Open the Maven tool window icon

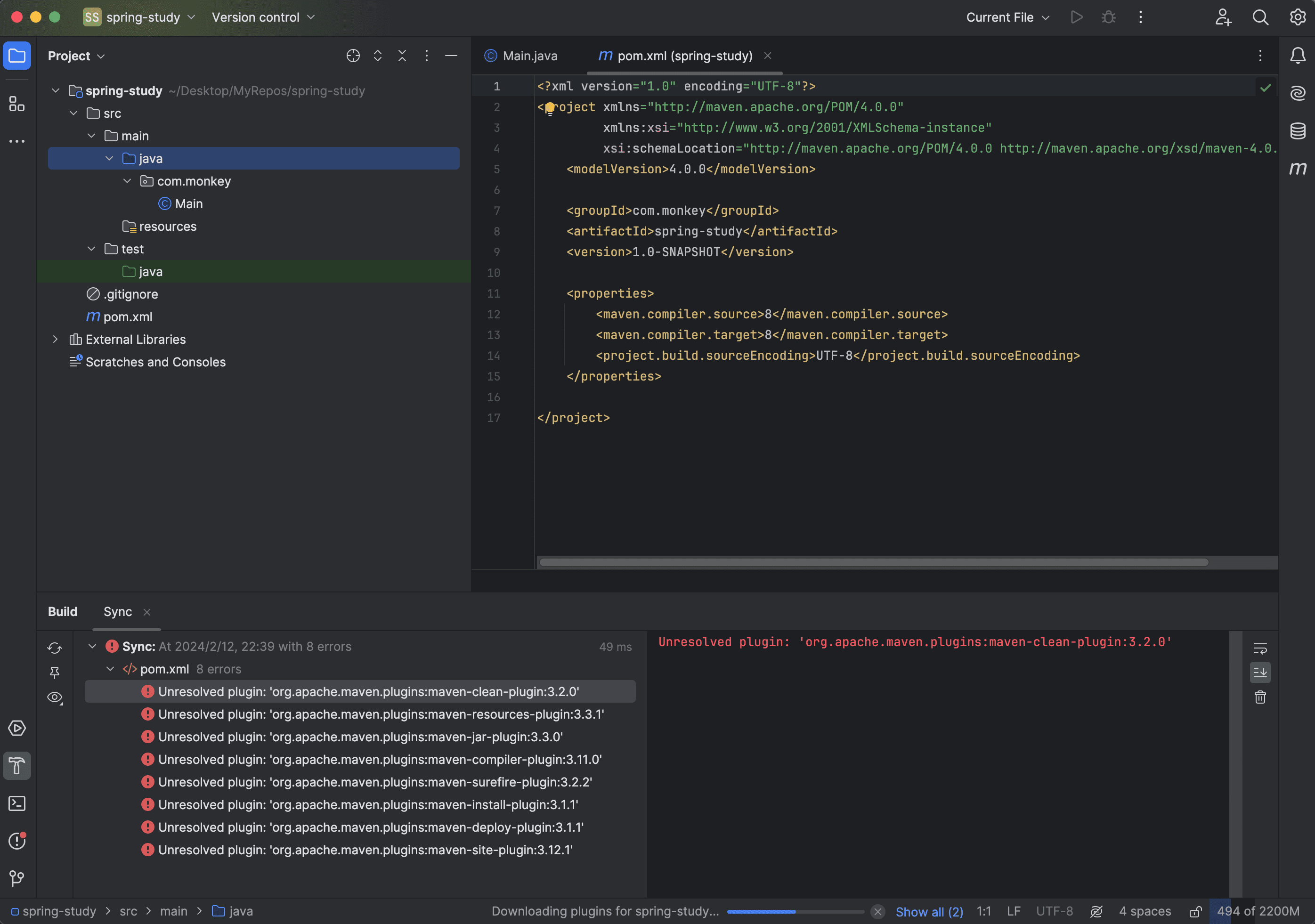click(1297, 169)
